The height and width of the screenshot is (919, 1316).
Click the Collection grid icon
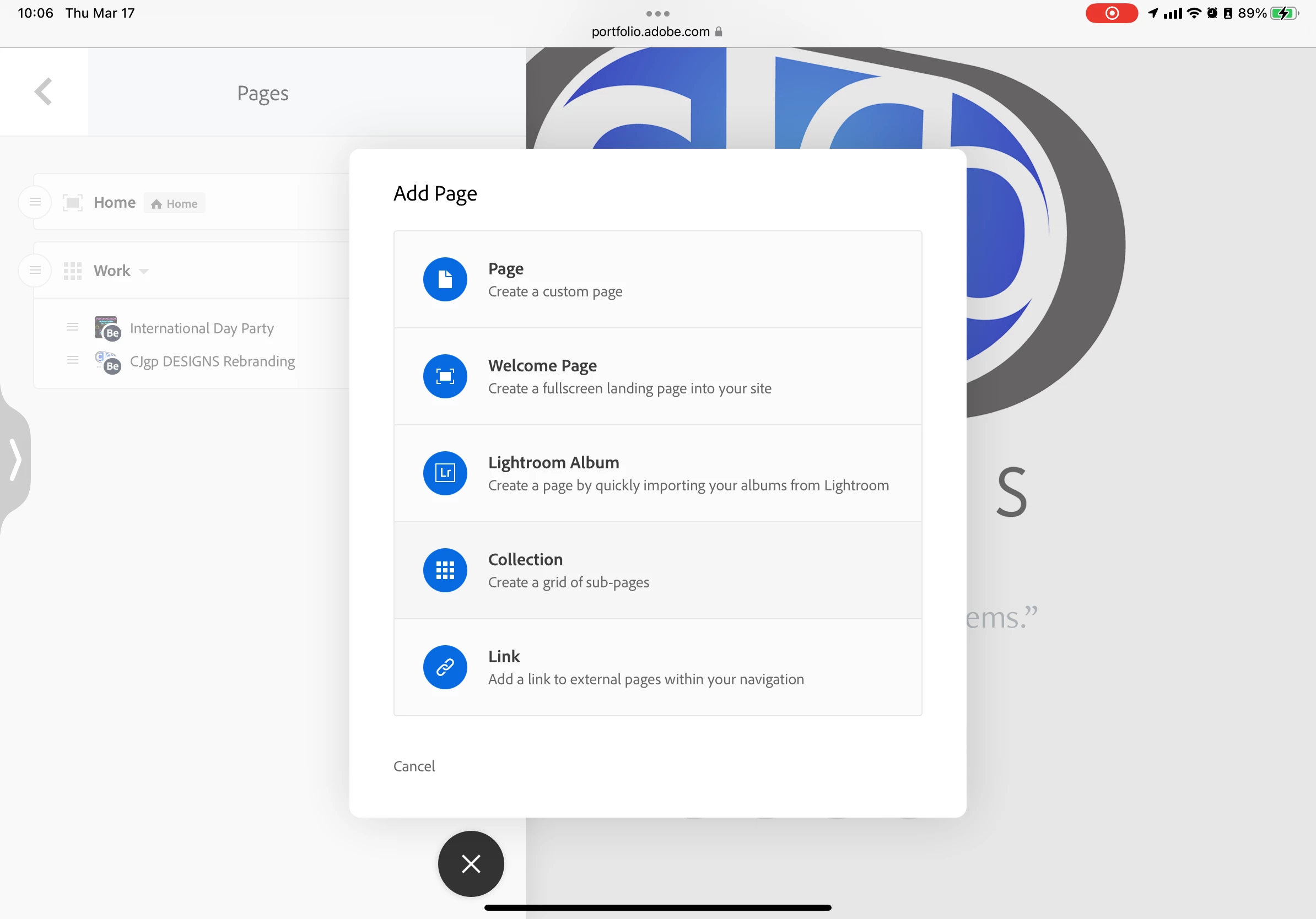tap(445, 570)
